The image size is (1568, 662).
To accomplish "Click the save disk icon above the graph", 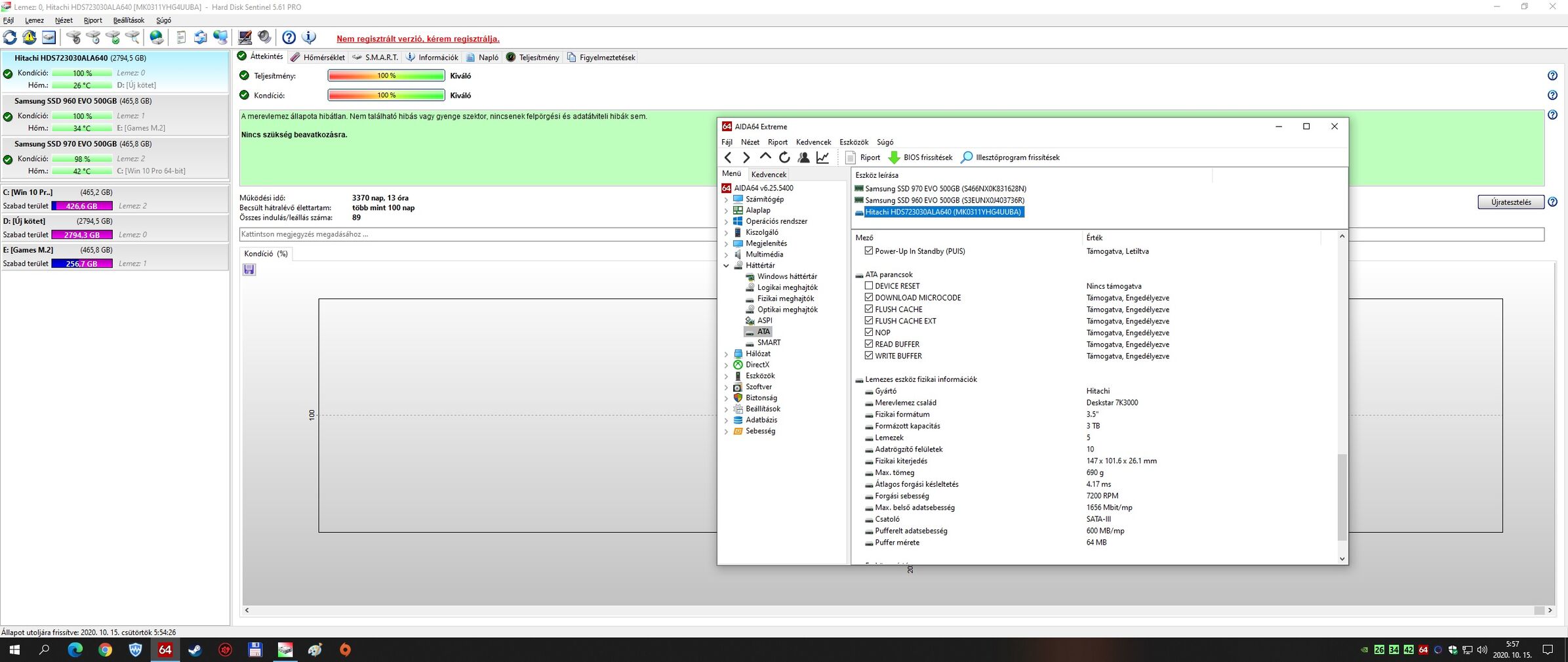I will point(249,270).
